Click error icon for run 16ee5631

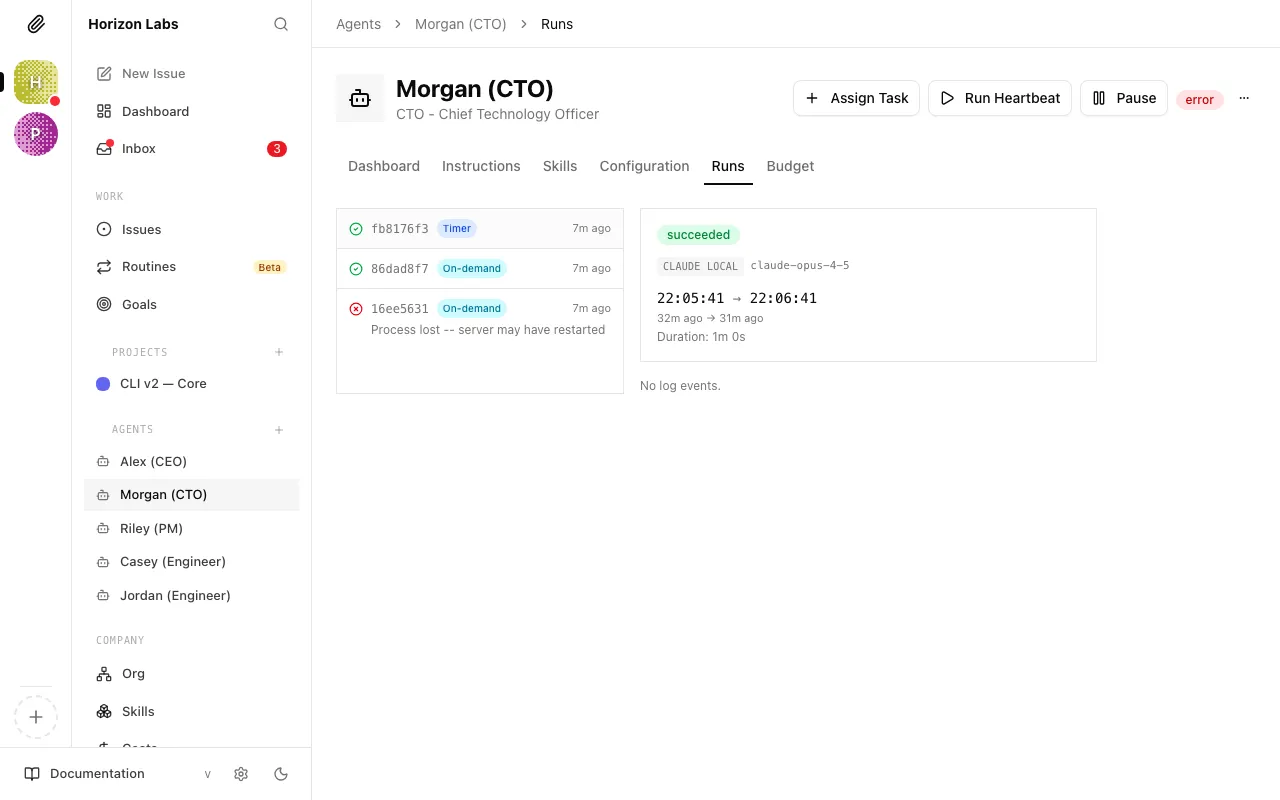pyautogui.click(x=356, y=309)
